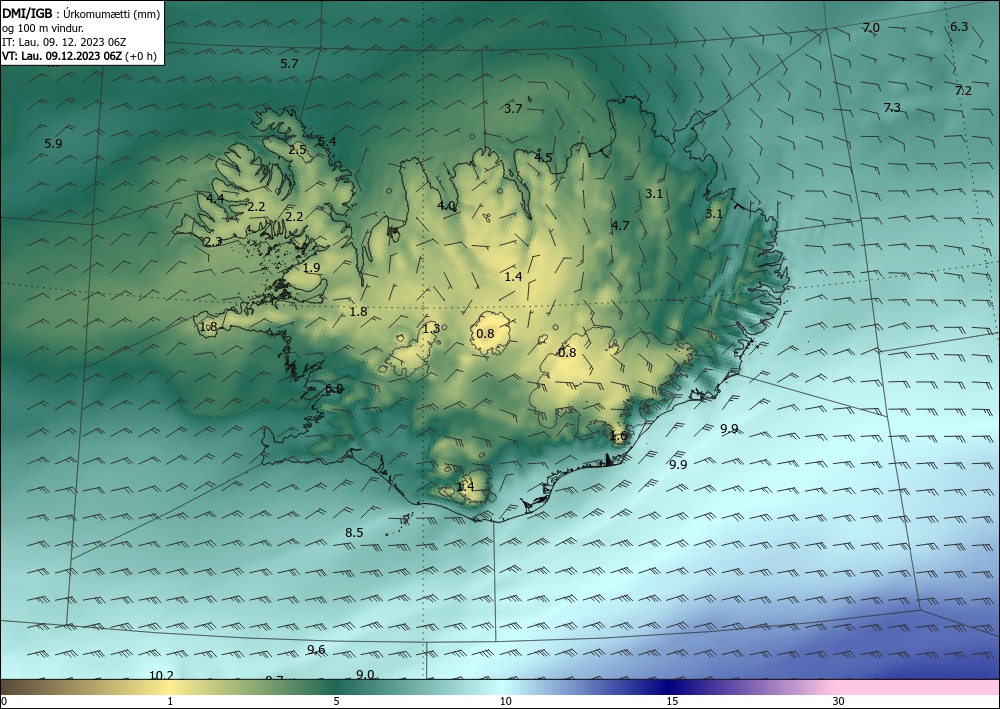Click the 7.3 value label
Image resolution: width=1000 pixels, height=709 pixels.
pyautogui.click(x=892, y=107)
